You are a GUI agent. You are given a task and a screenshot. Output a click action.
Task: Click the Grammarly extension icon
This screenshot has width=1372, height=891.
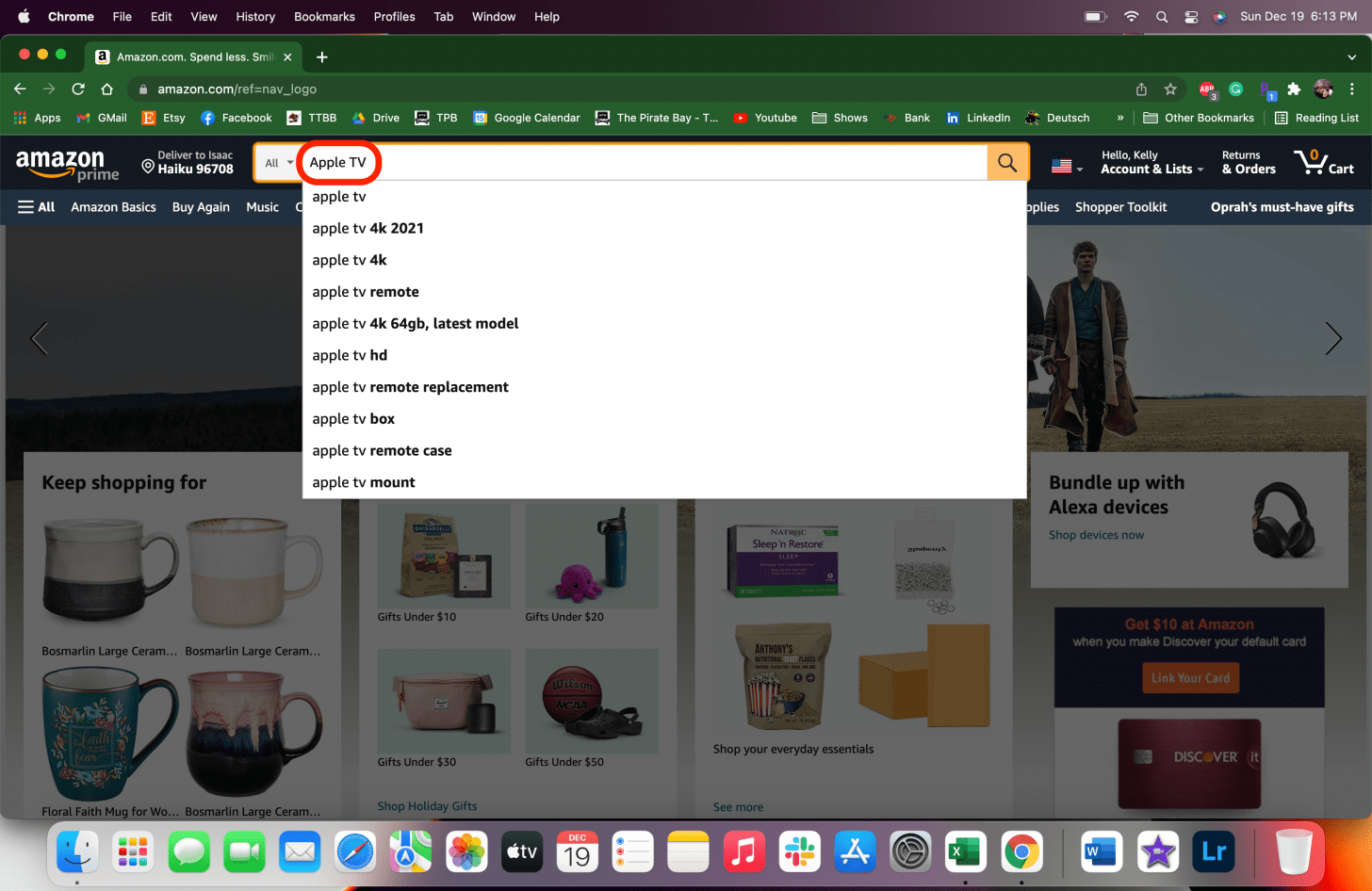(1235, 89)
